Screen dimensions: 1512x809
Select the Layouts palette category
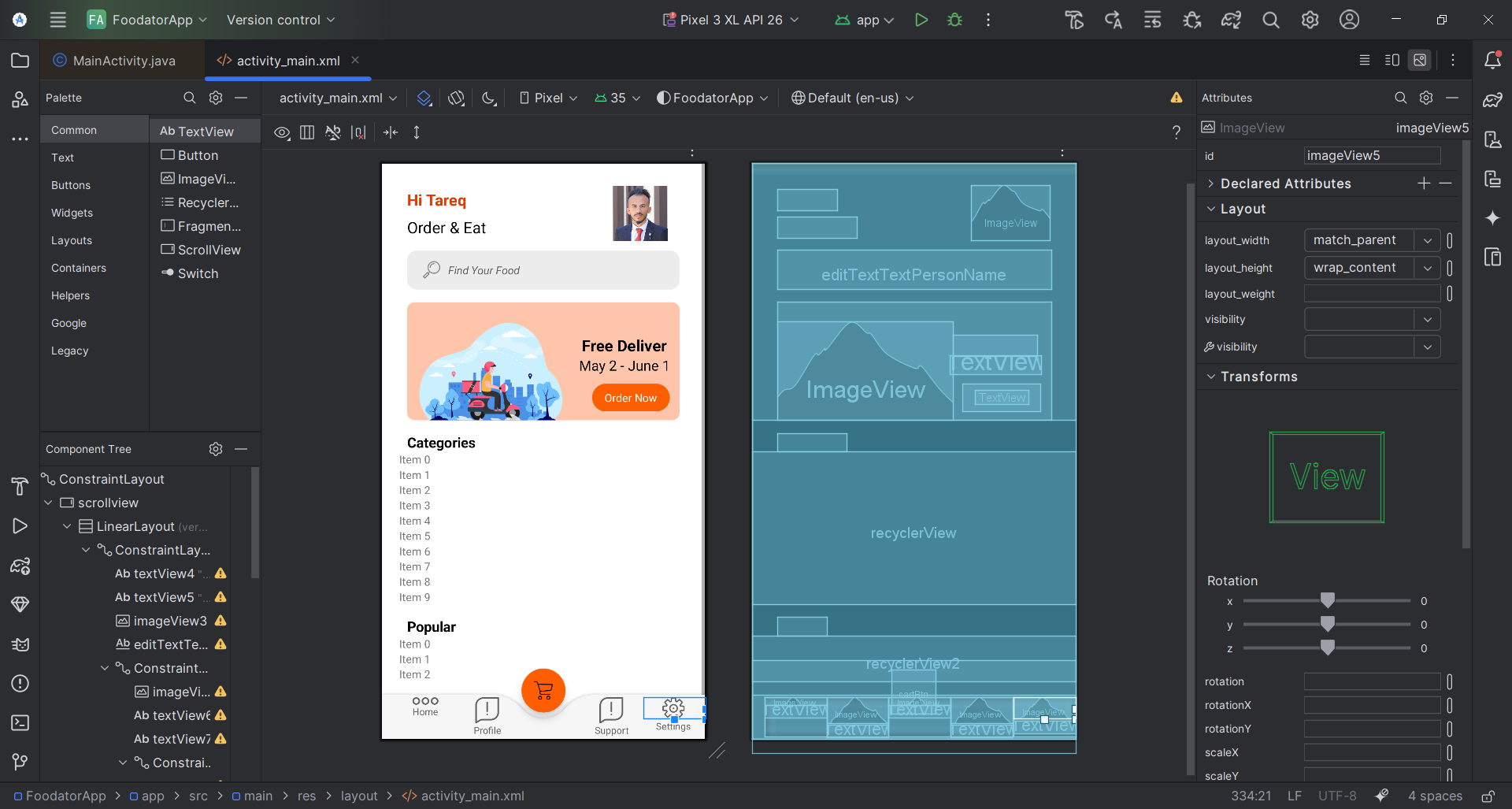coord(72,240)
